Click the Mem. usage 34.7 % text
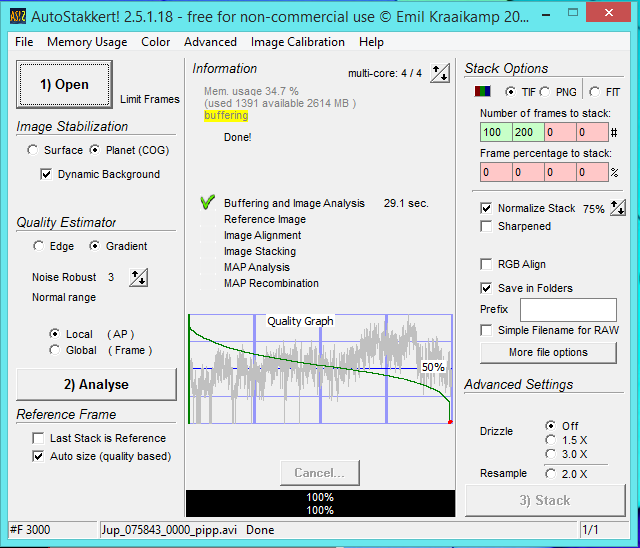 (251, 91)
